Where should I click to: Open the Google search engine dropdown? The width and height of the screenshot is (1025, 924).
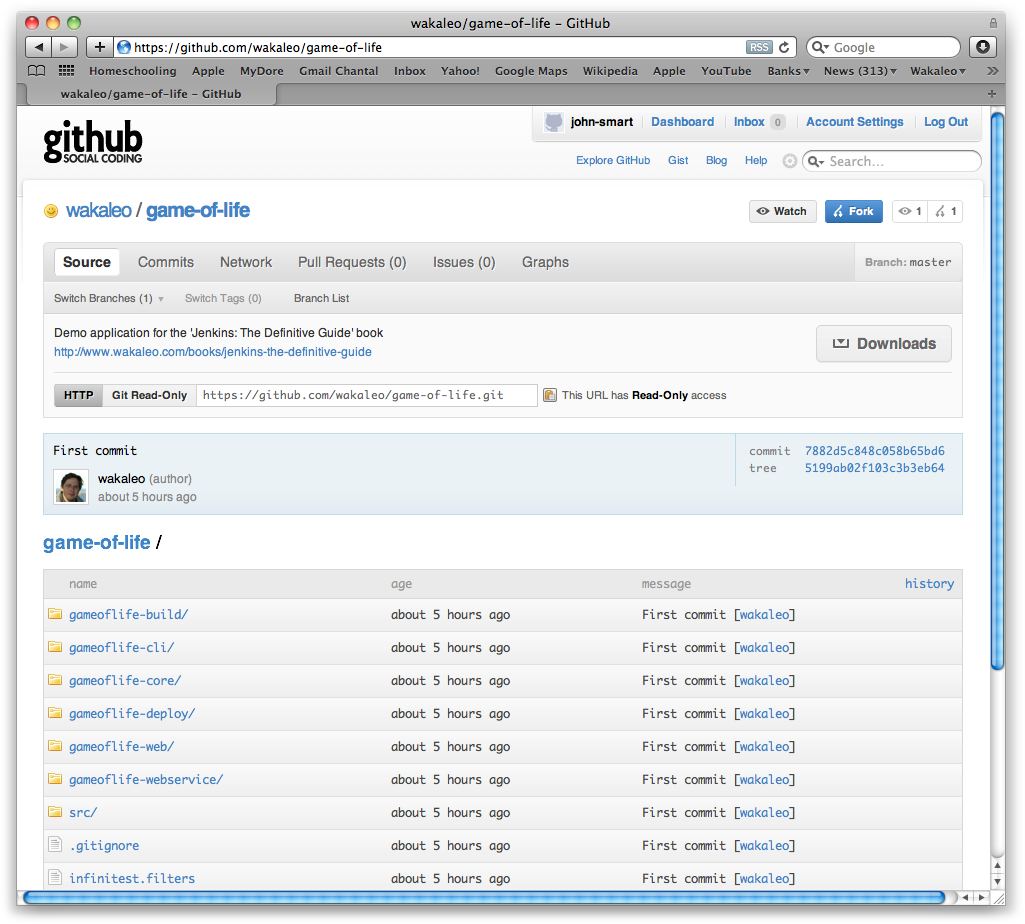[820, 47]
